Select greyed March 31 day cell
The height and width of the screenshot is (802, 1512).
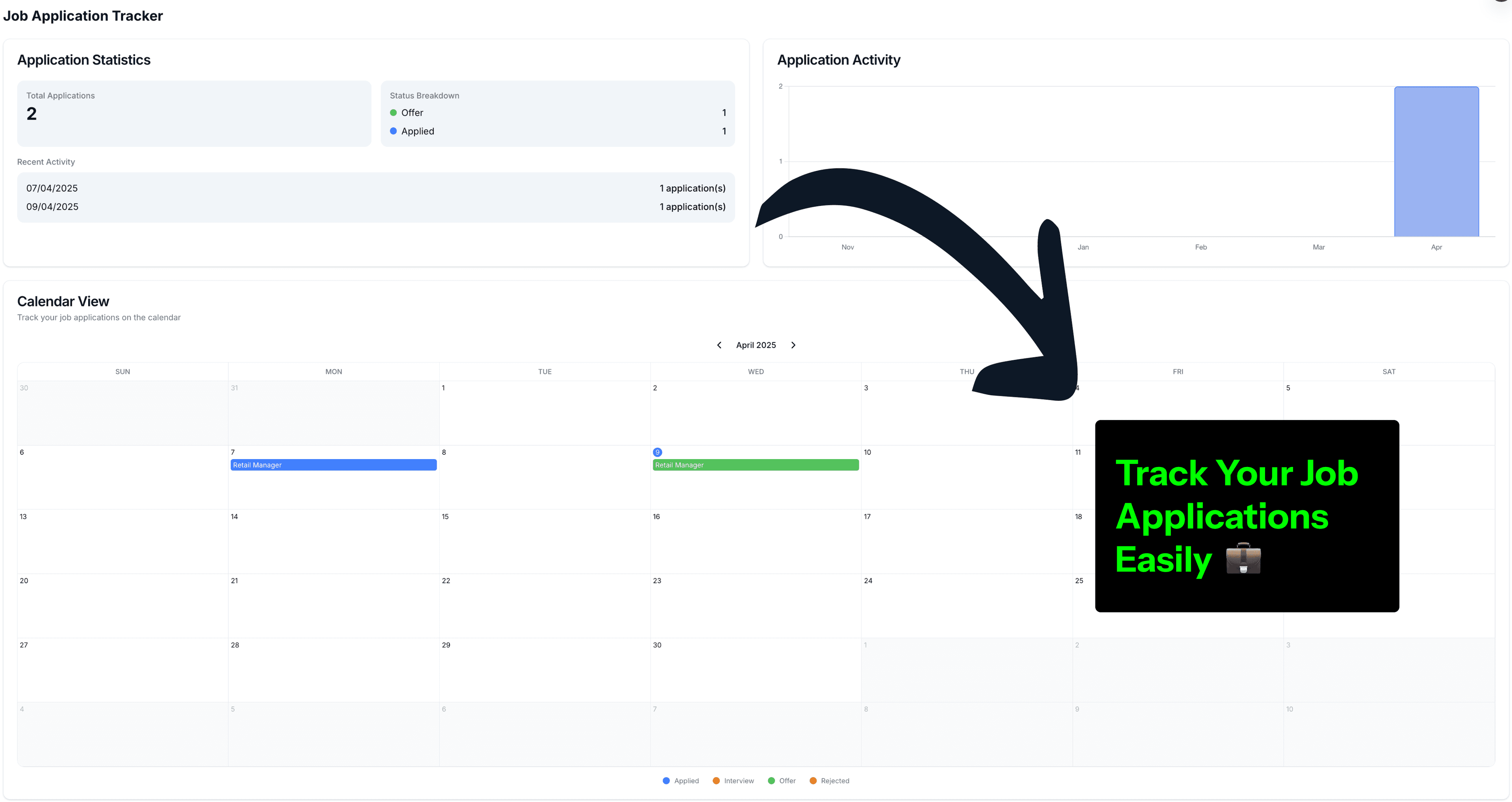coord(334,413)
